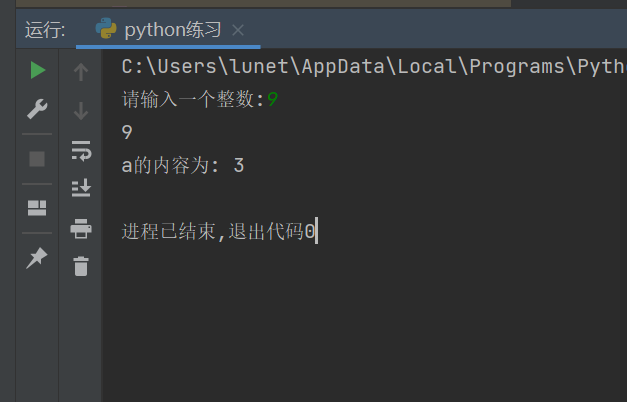Toggle scroll to end of output
This screenshot has height=402, width=627.
click(x=81, y=188)
